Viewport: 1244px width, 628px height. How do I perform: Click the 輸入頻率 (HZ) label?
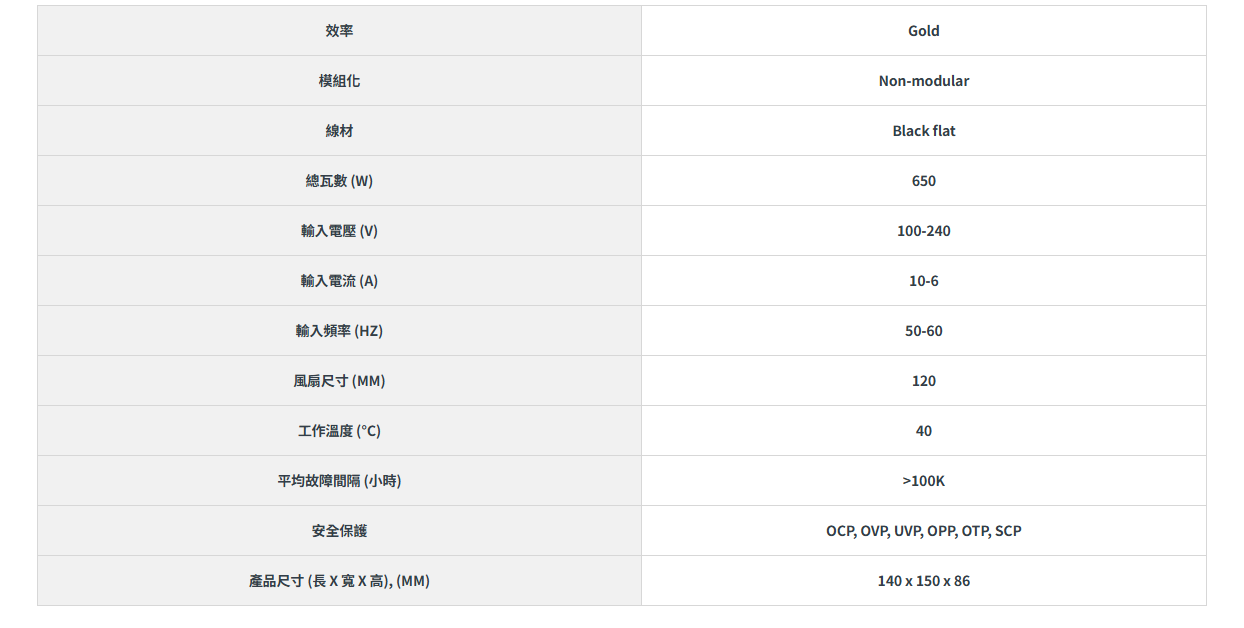click(339, 331)
